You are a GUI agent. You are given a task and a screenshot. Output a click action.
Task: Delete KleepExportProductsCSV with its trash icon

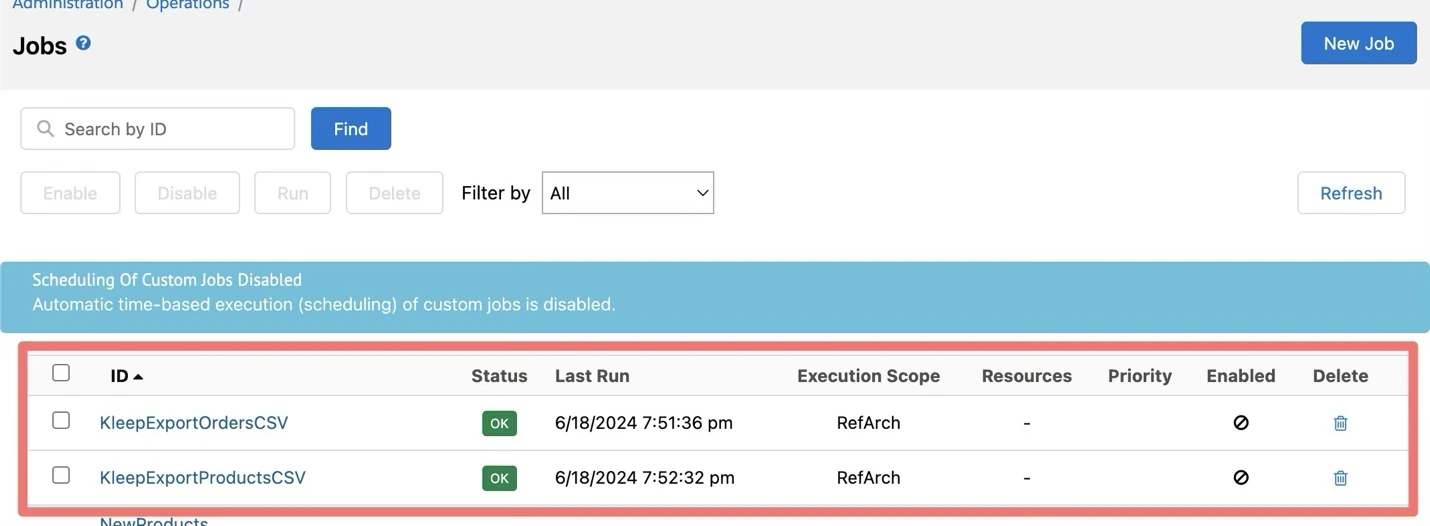click(1340, 478)
